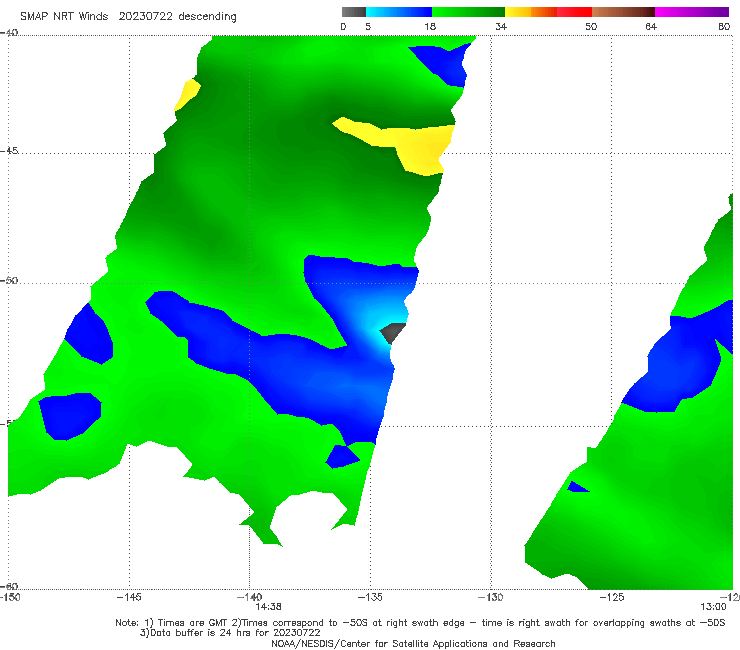The image size is (740, 650).
Task: Click the dark grey low-wind patch near -135
Action: pyautogui.click(x=393, y=332)
